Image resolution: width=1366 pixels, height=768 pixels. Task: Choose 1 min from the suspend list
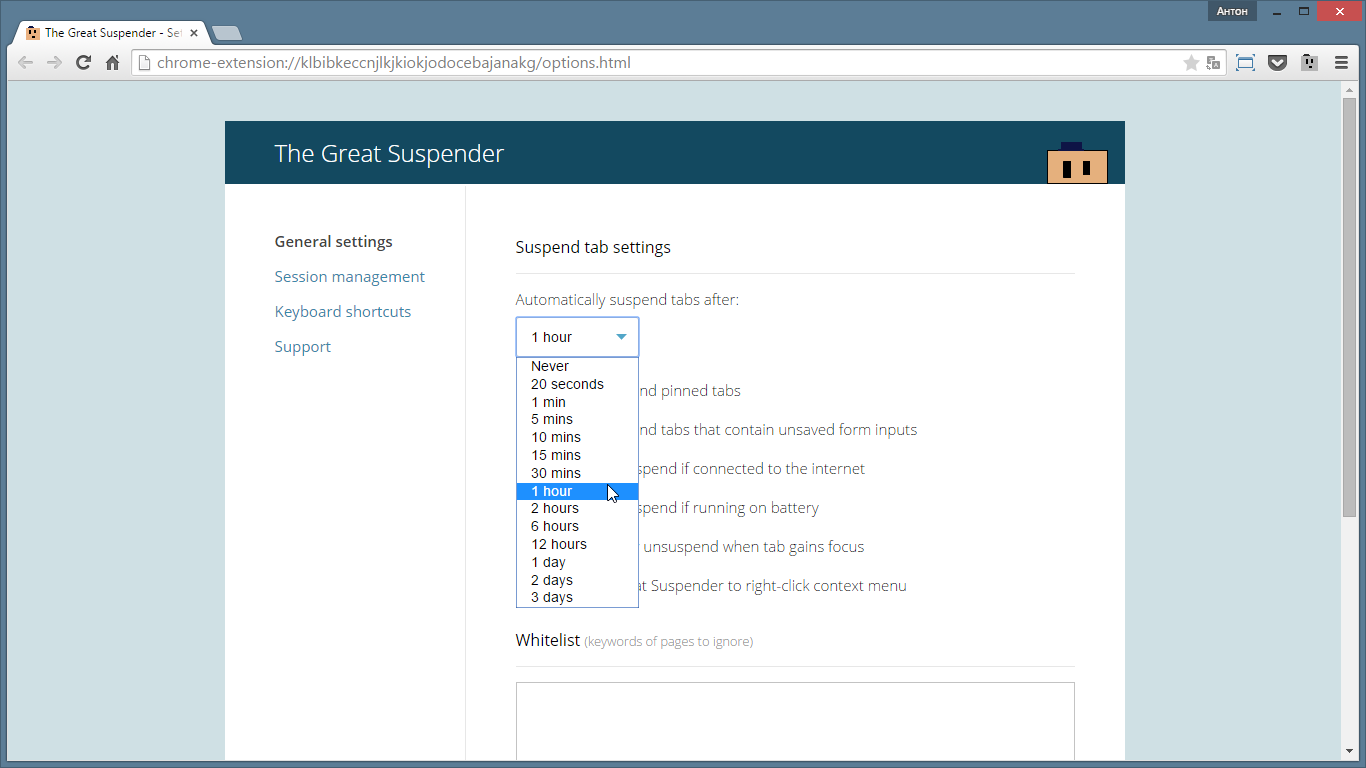(577, 402)
